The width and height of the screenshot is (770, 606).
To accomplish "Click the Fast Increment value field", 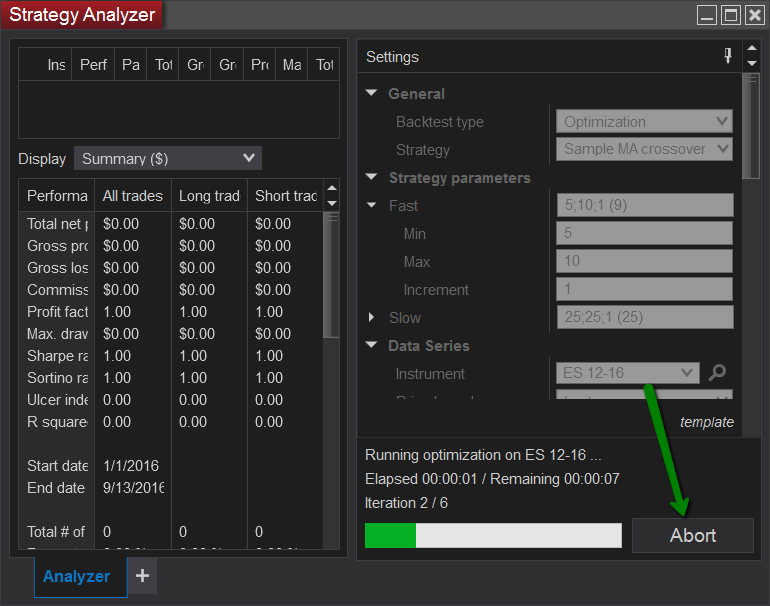I will [645, 289].
